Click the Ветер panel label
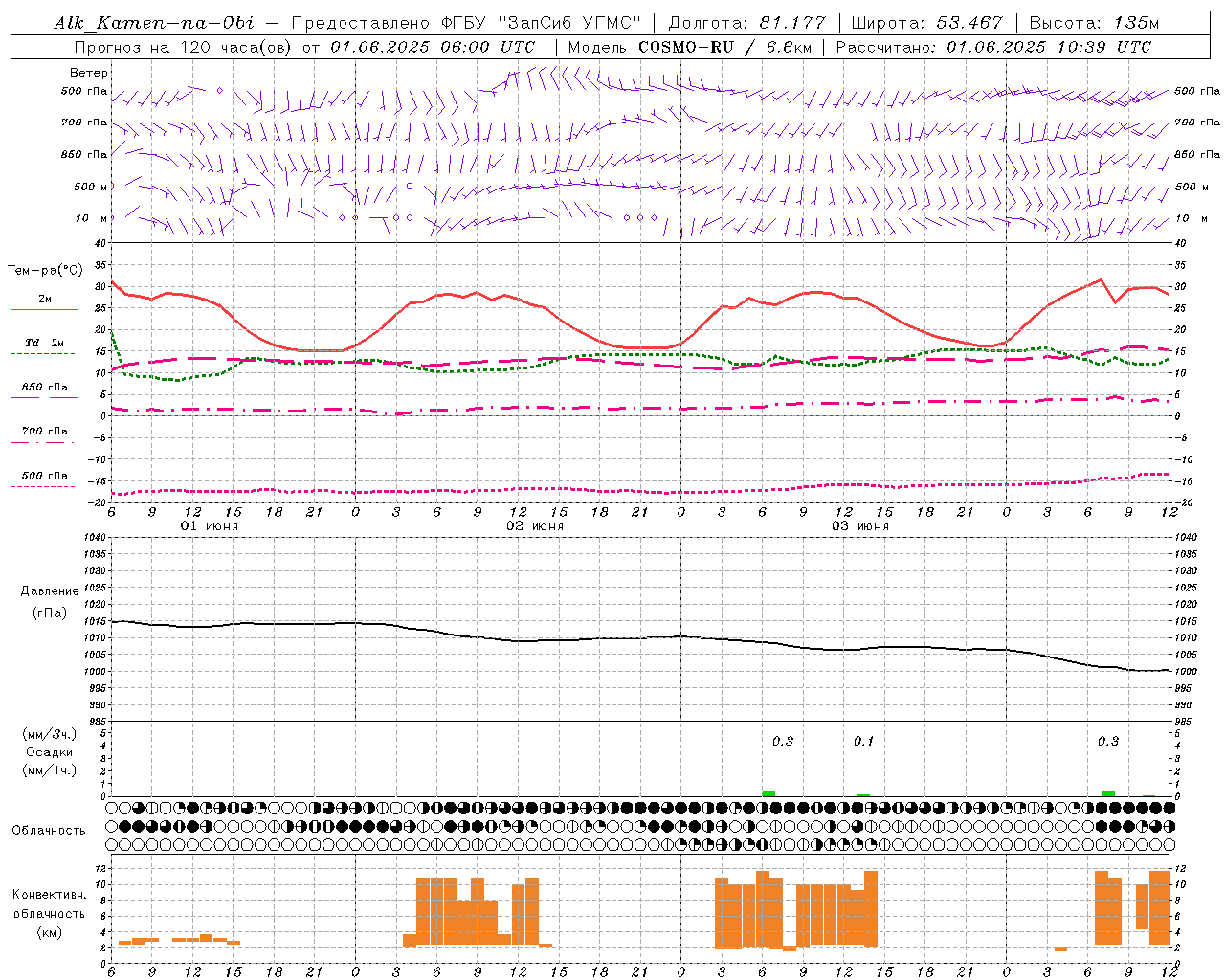Viewport: 1225px width, 980px height. click(89, 73)
